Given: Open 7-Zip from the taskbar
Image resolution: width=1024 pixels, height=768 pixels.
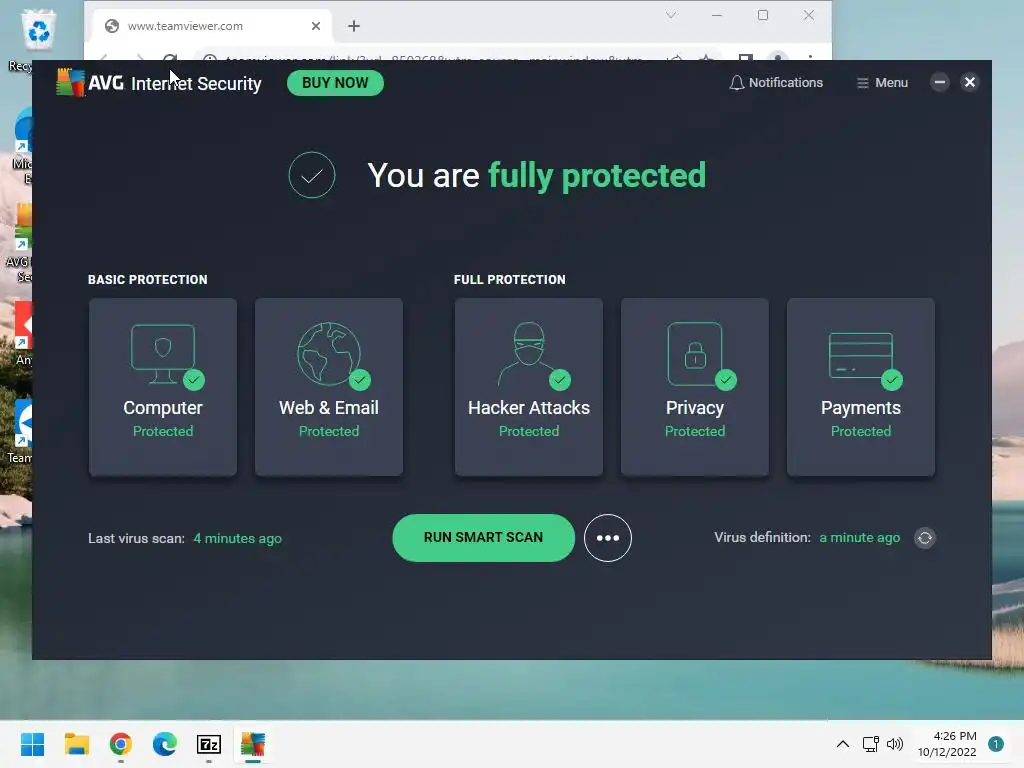Looking at the screenshot, I should (x=209, y=744).
